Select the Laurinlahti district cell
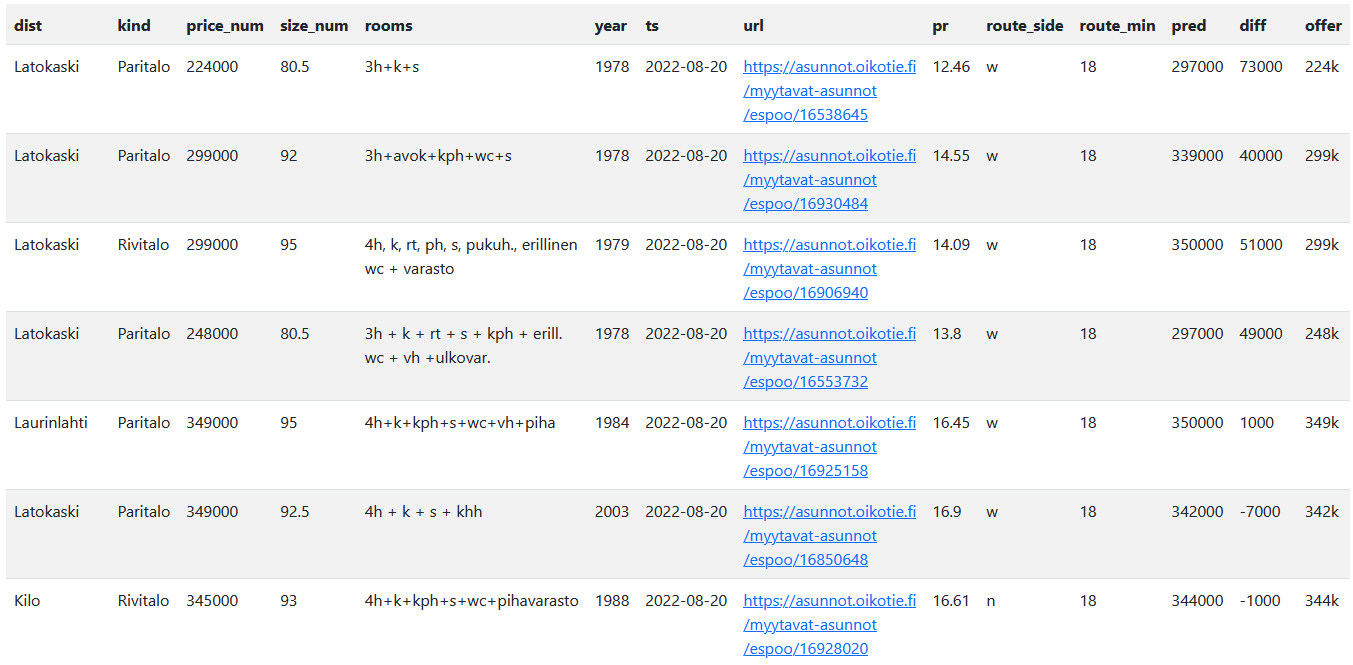 [x=51, y=423]
